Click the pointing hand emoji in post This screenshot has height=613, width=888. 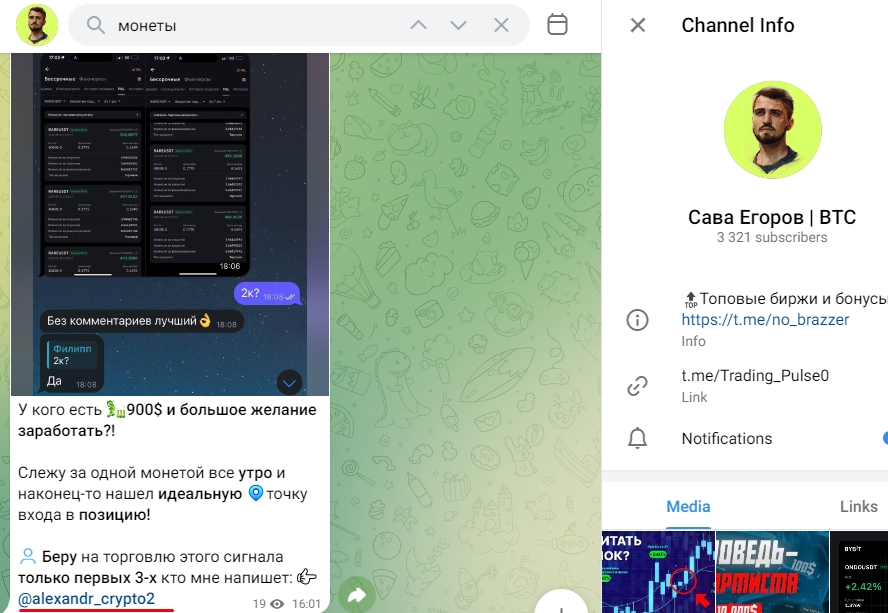pos(307,577)
